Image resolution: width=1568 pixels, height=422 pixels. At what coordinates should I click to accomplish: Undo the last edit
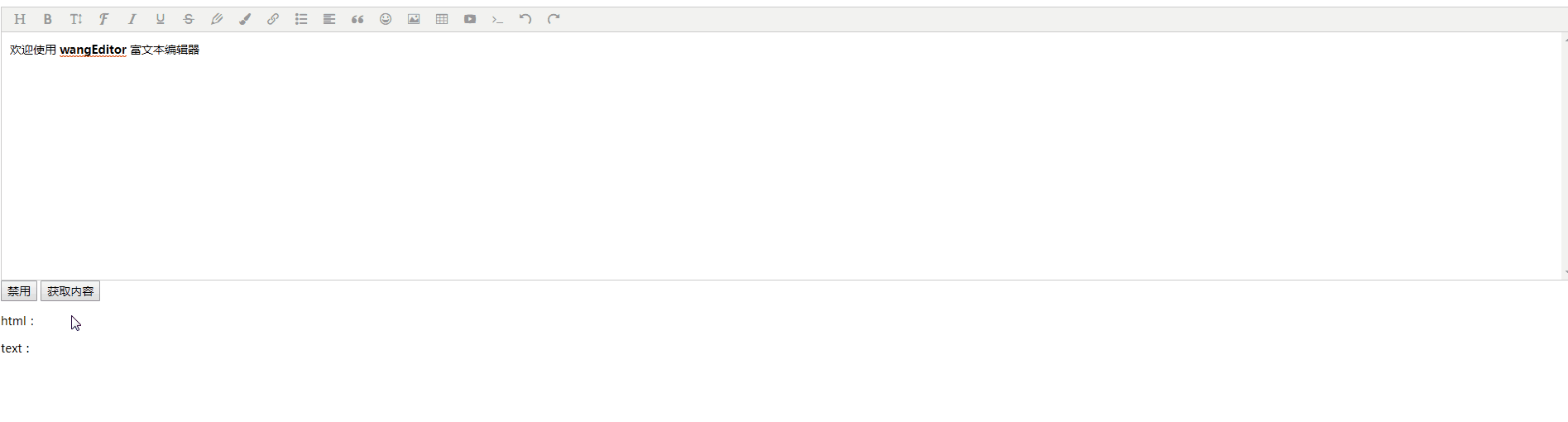coord(525,19)
